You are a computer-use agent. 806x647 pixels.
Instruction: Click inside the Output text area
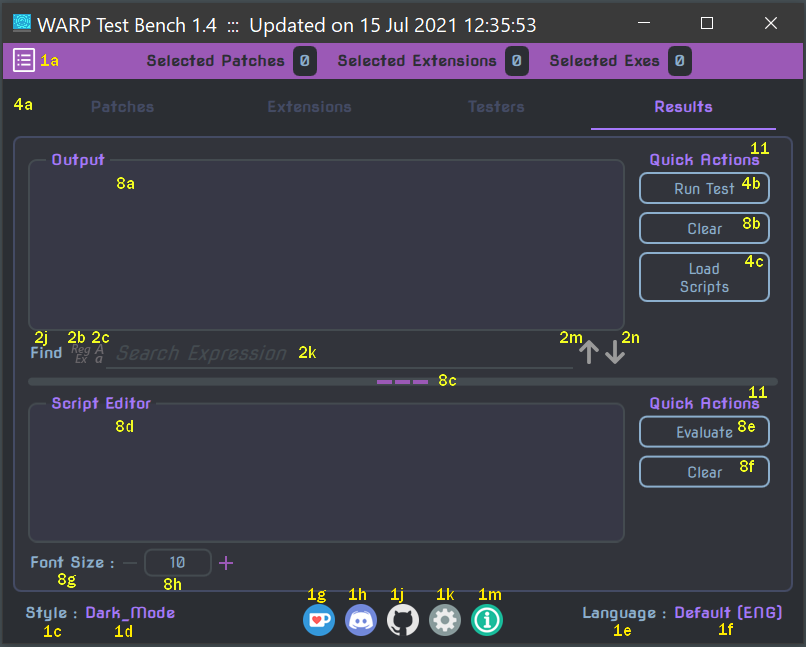[x=326, y=245]
